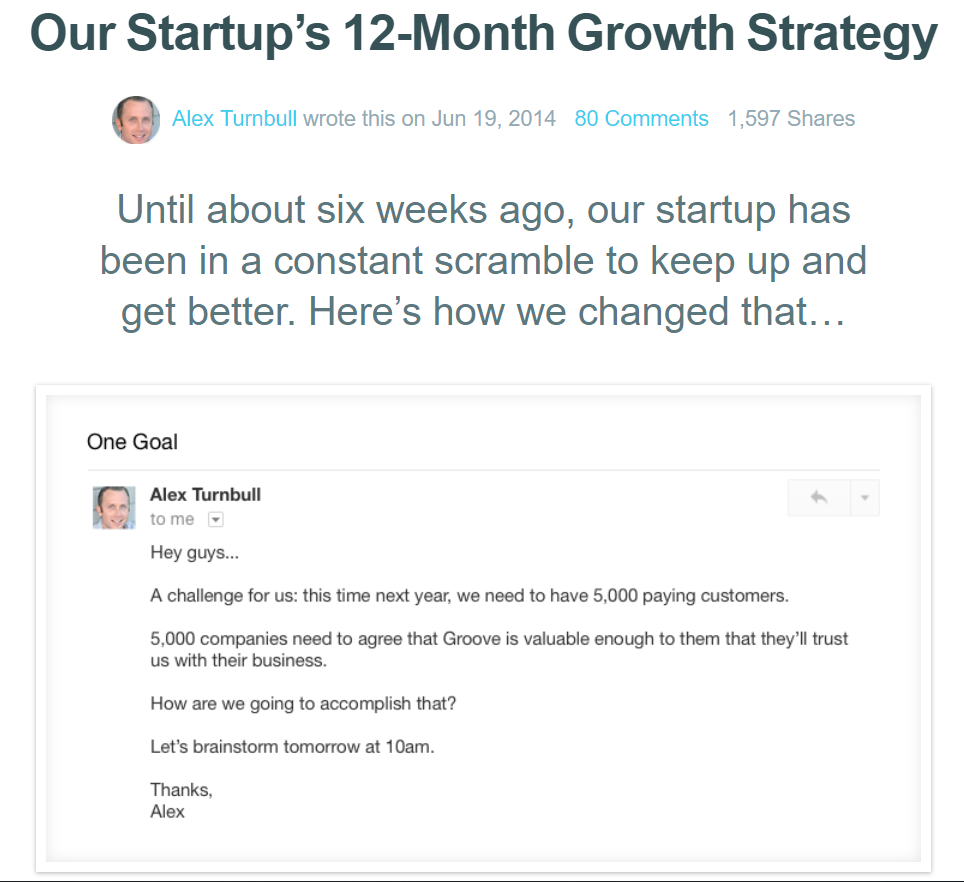Viewport: 964px width, 882px height.
Task: Click the "Hey guys..." greeting line
Action: pyautogui.click(x=195, y=552)
